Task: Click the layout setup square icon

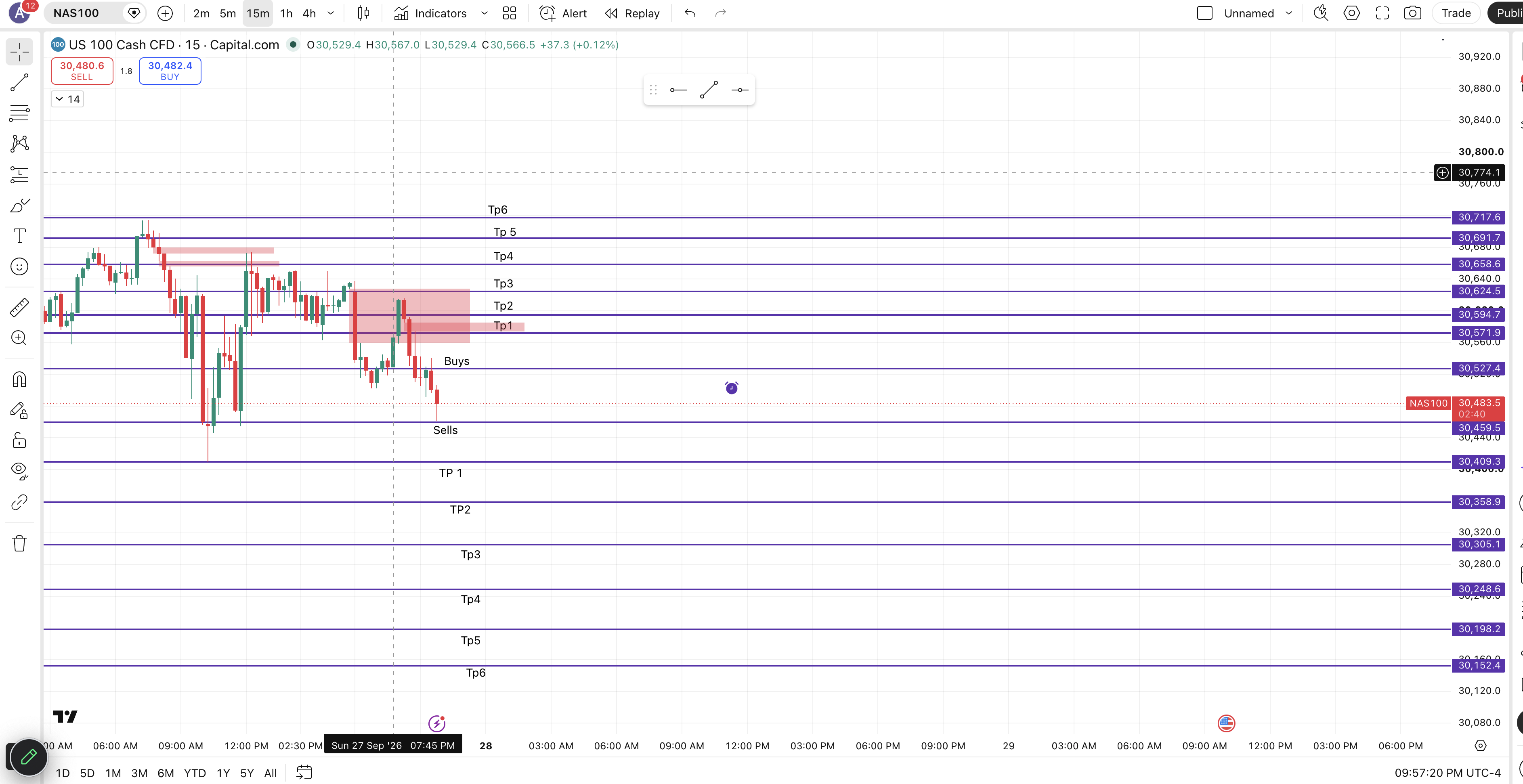Action: click(1204, 13)
